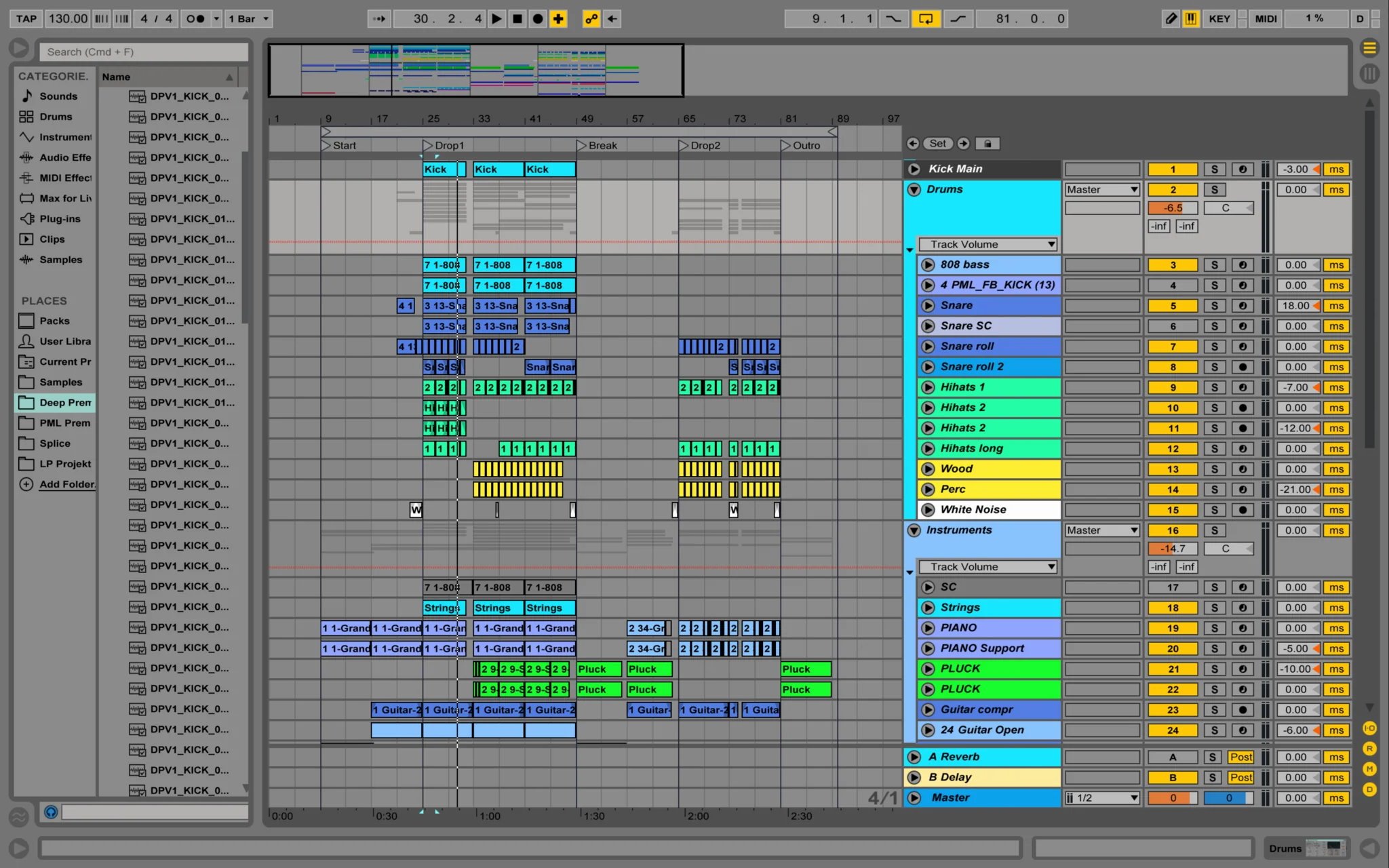This screenshot has width=1389, height=868.
Task: Click Set locator button
Action: click(x=938, y=144)
